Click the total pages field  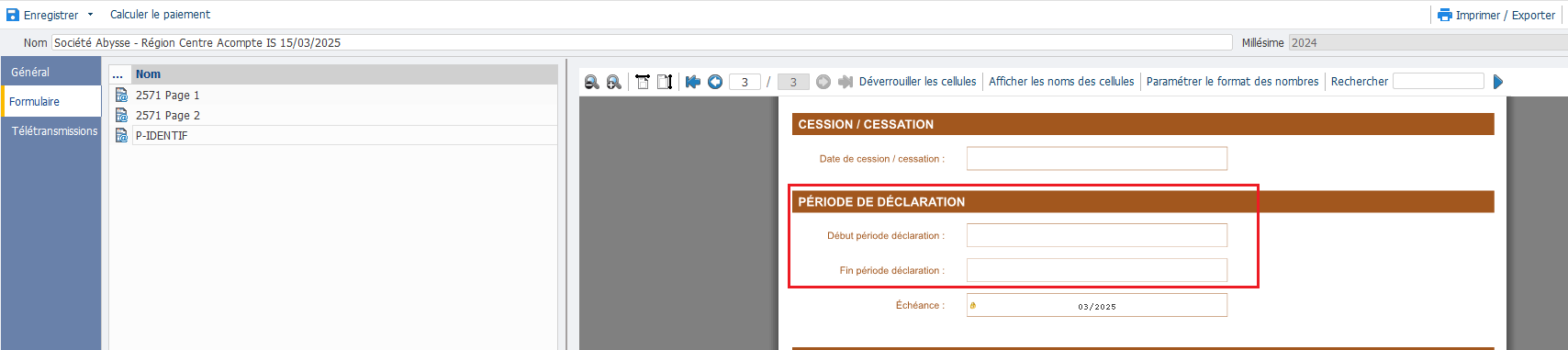pyautogui.click(x=793, y=82)
